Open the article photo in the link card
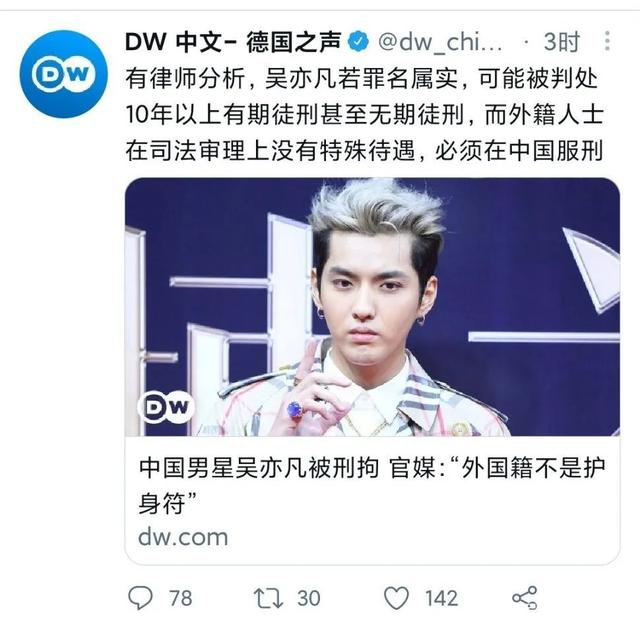 click(x=372, y=307)
